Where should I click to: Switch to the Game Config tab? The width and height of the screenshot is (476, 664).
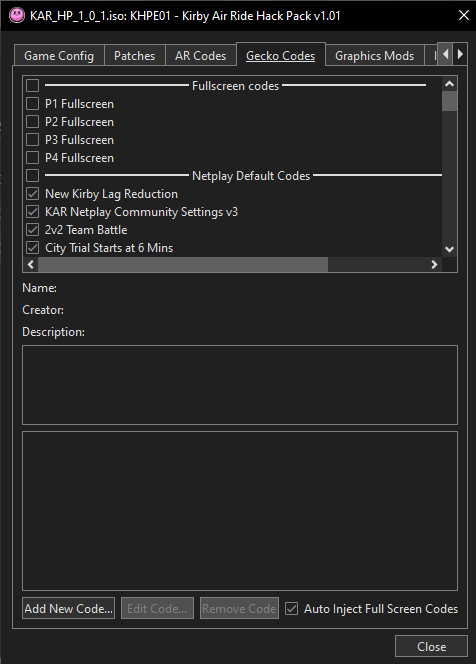click(59, 55)
